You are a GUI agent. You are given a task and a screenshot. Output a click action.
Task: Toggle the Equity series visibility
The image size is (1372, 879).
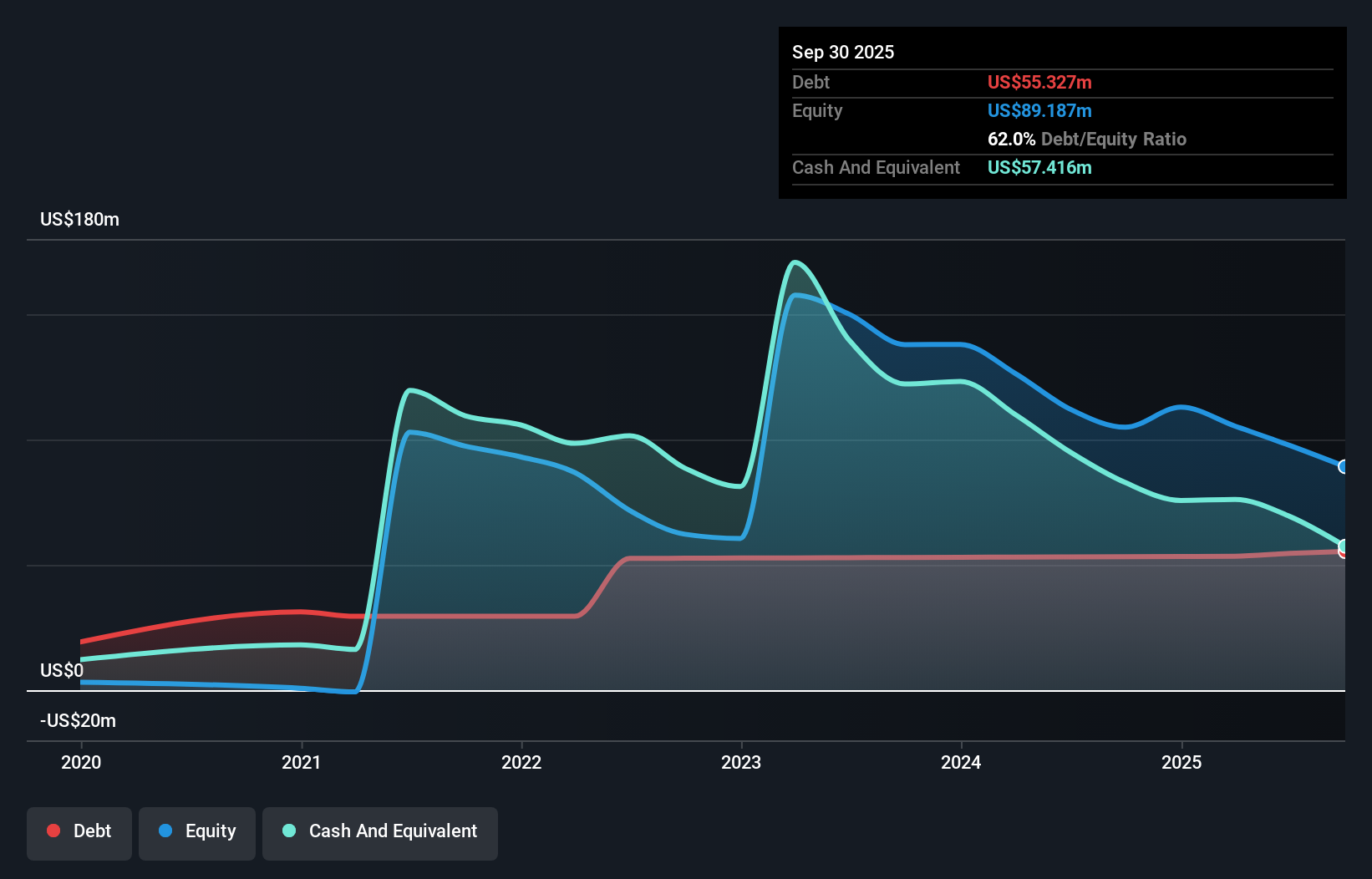click(196, 831)
